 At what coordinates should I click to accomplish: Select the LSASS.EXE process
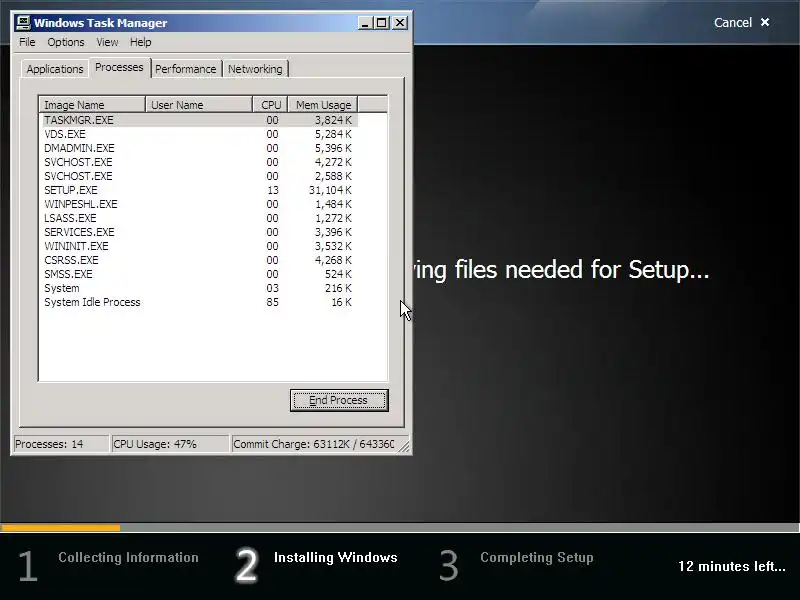199,218
